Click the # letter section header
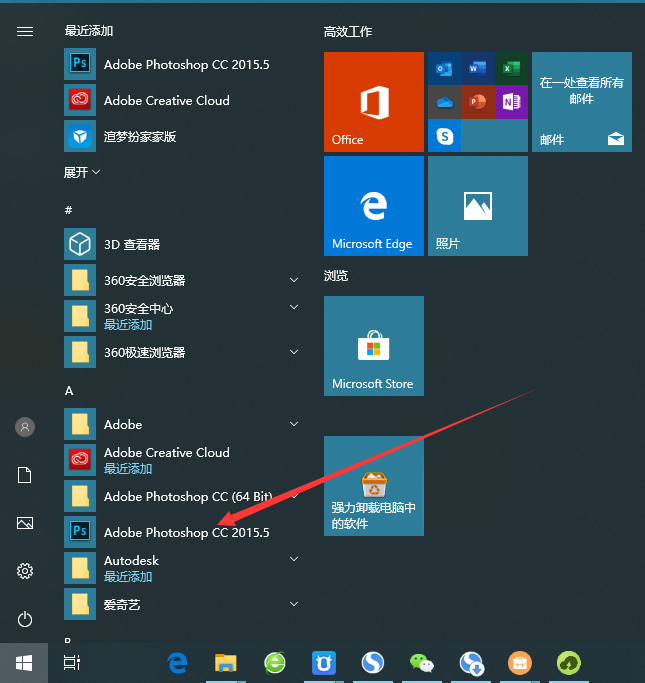The width and height of the screenshot is (645, 683). coord(68,210)
